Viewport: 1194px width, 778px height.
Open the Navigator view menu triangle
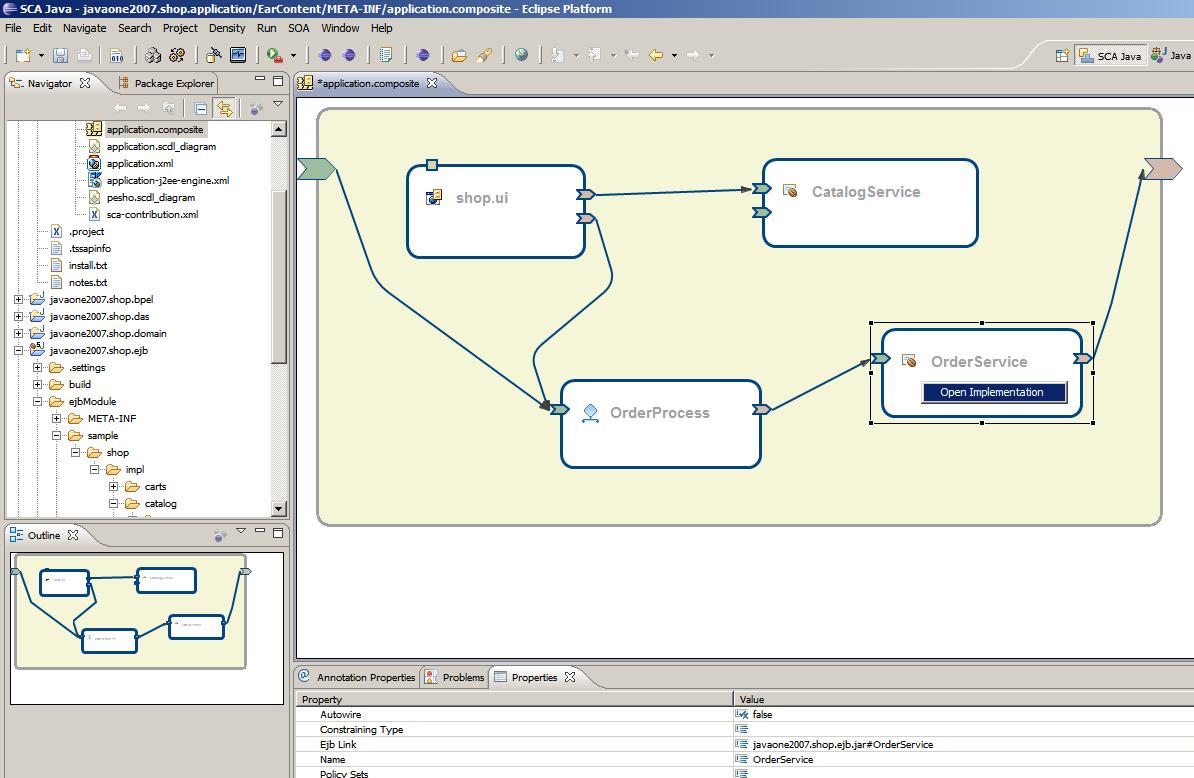pos(278,104)
